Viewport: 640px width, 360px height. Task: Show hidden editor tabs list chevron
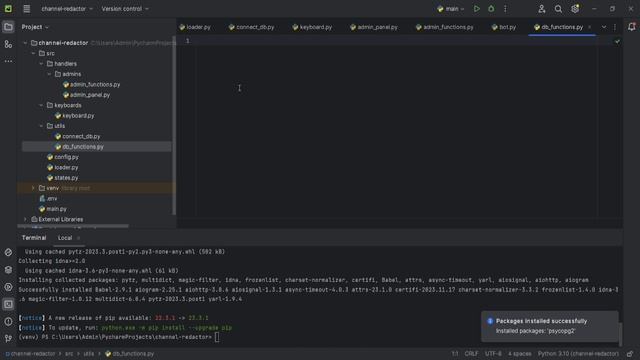[x=604, y=27]
